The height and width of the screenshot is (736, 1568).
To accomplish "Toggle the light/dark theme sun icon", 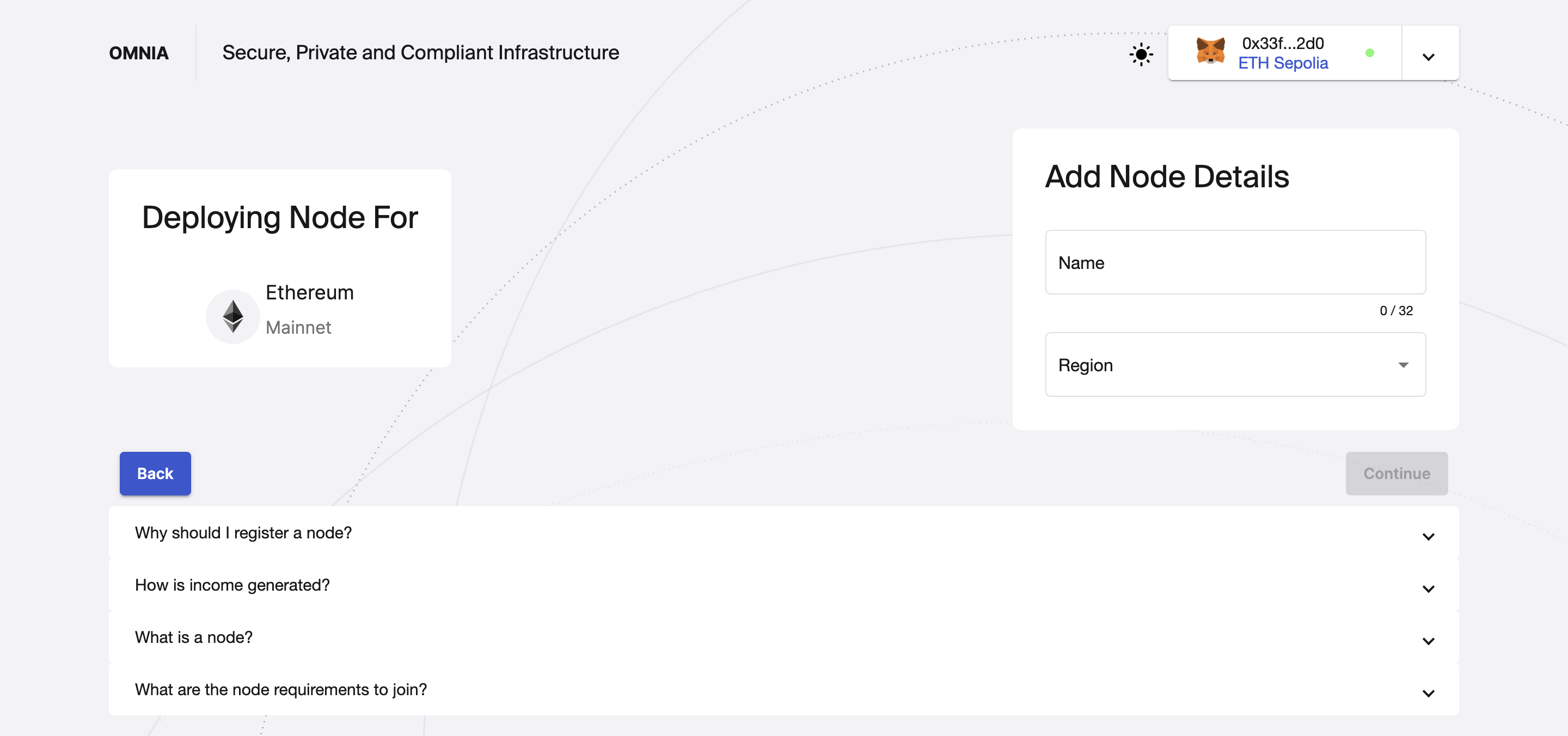I will [1141, 54].
